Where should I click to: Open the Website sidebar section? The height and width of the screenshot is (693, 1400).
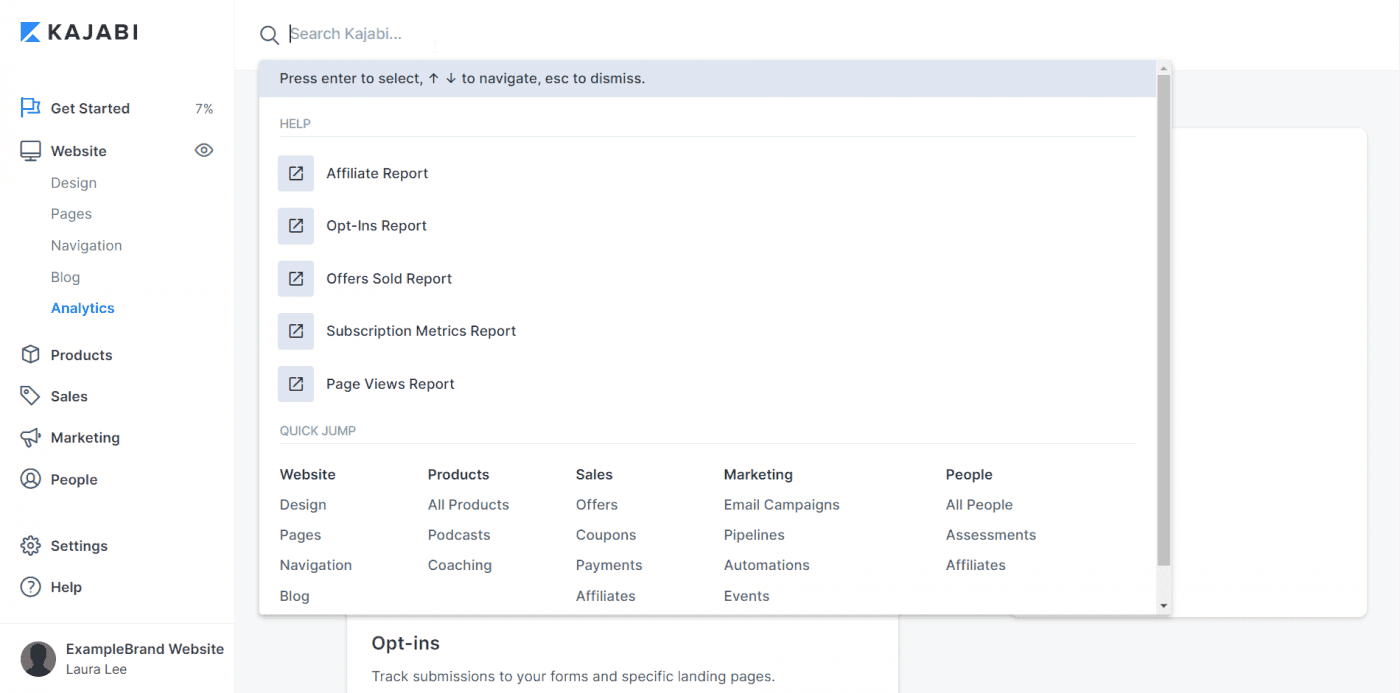point(78,151)
